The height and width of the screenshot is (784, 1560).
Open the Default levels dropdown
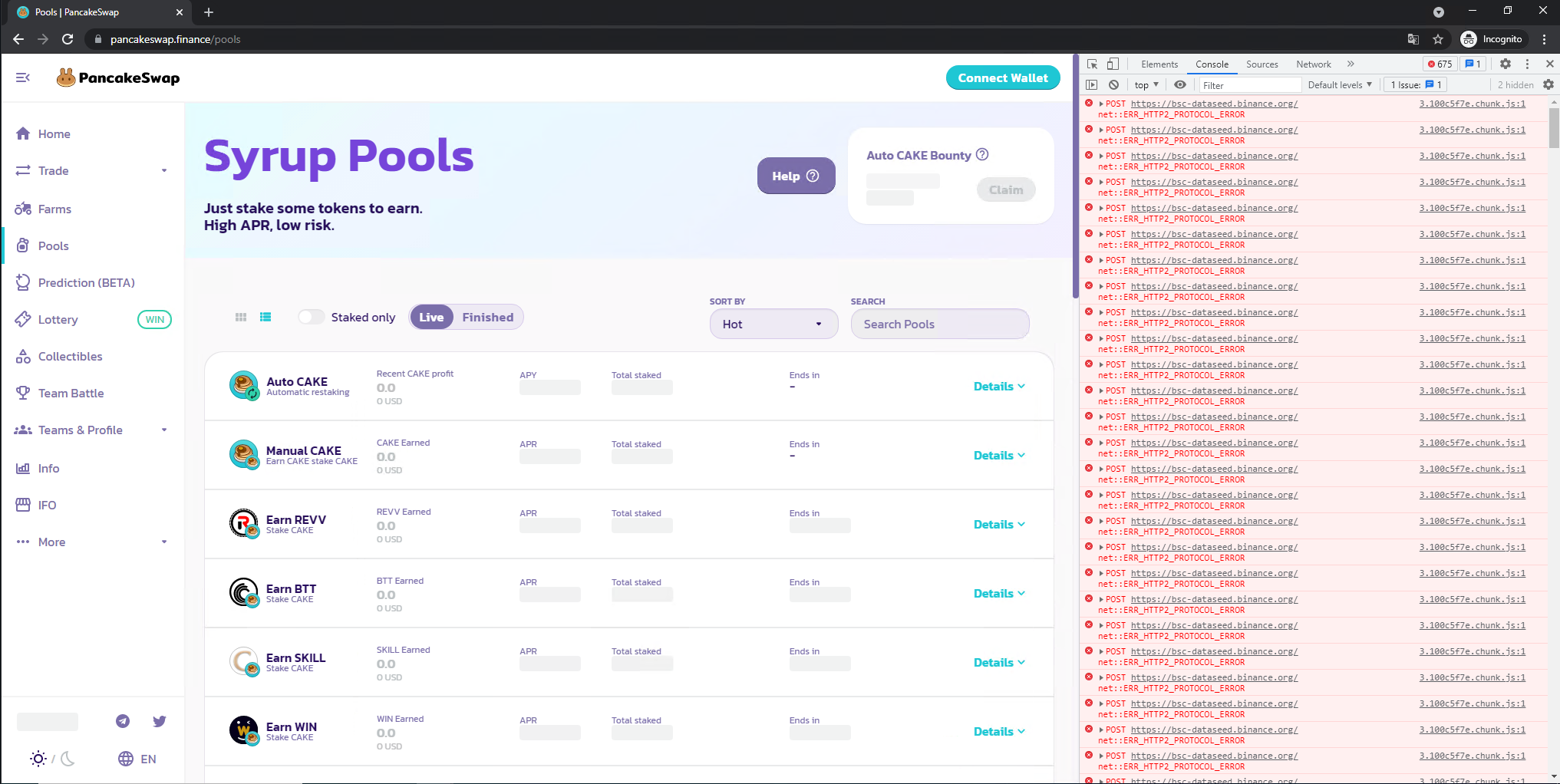[1338, 84]
